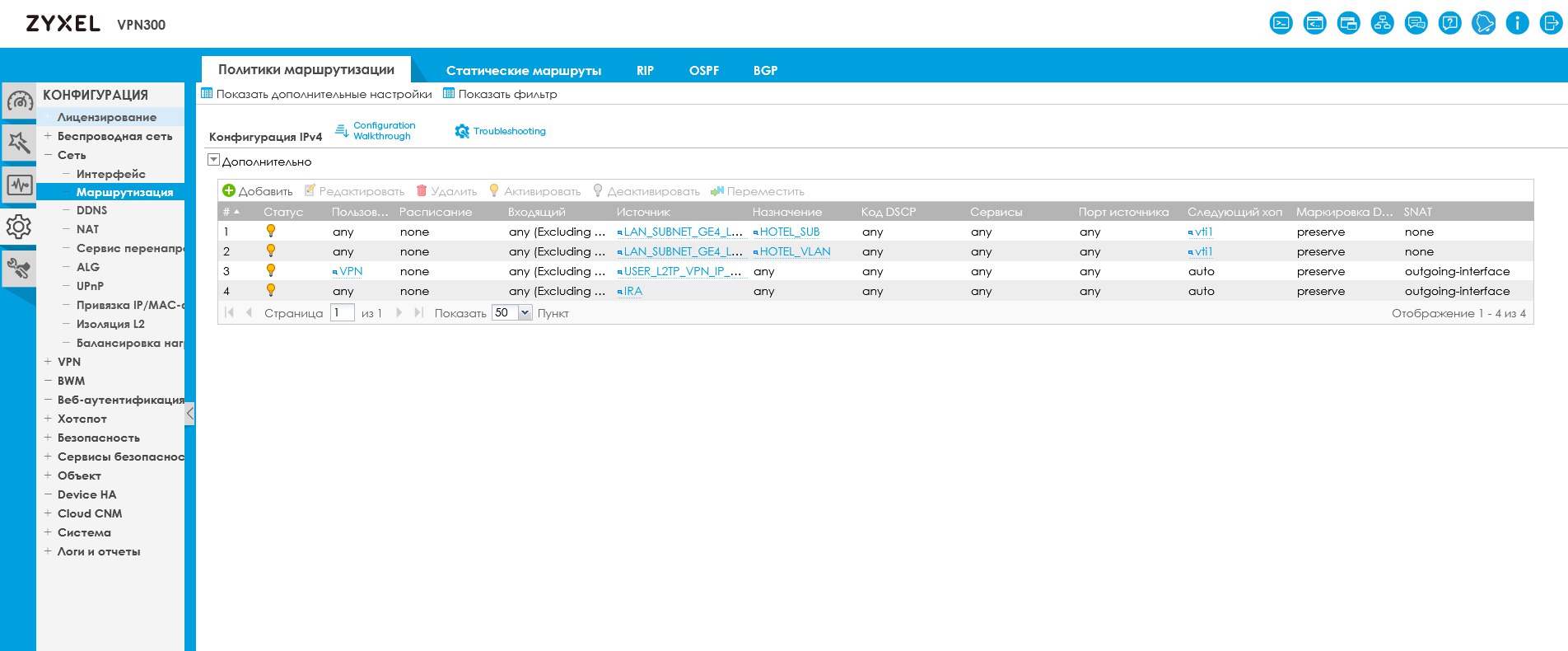Open the About info icon
1568x651 pixels.
1518,23
